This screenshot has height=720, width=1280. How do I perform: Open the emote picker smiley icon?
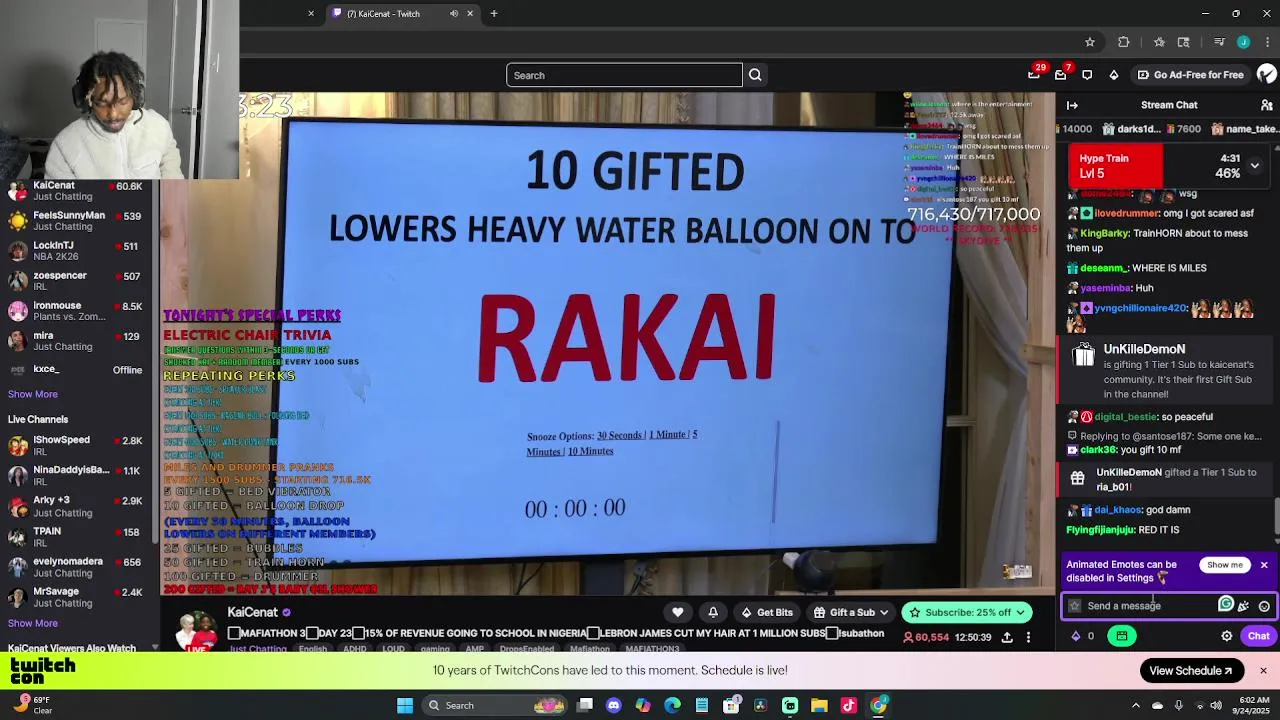coord(1264,606)
